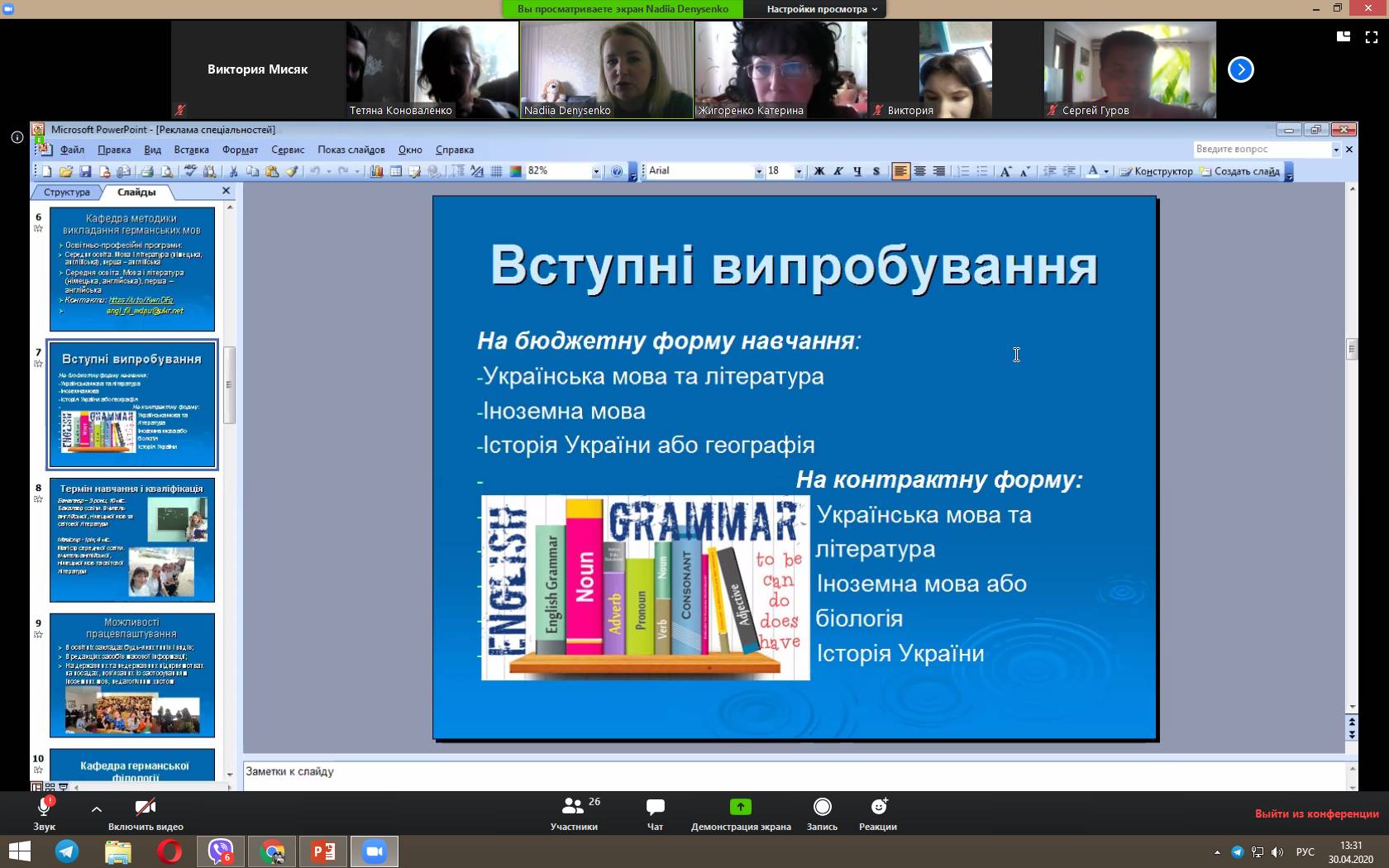Open the Participants list
Image resolution: width=1389 pixels, height=868 pixels.
click(x=574, y=813)
